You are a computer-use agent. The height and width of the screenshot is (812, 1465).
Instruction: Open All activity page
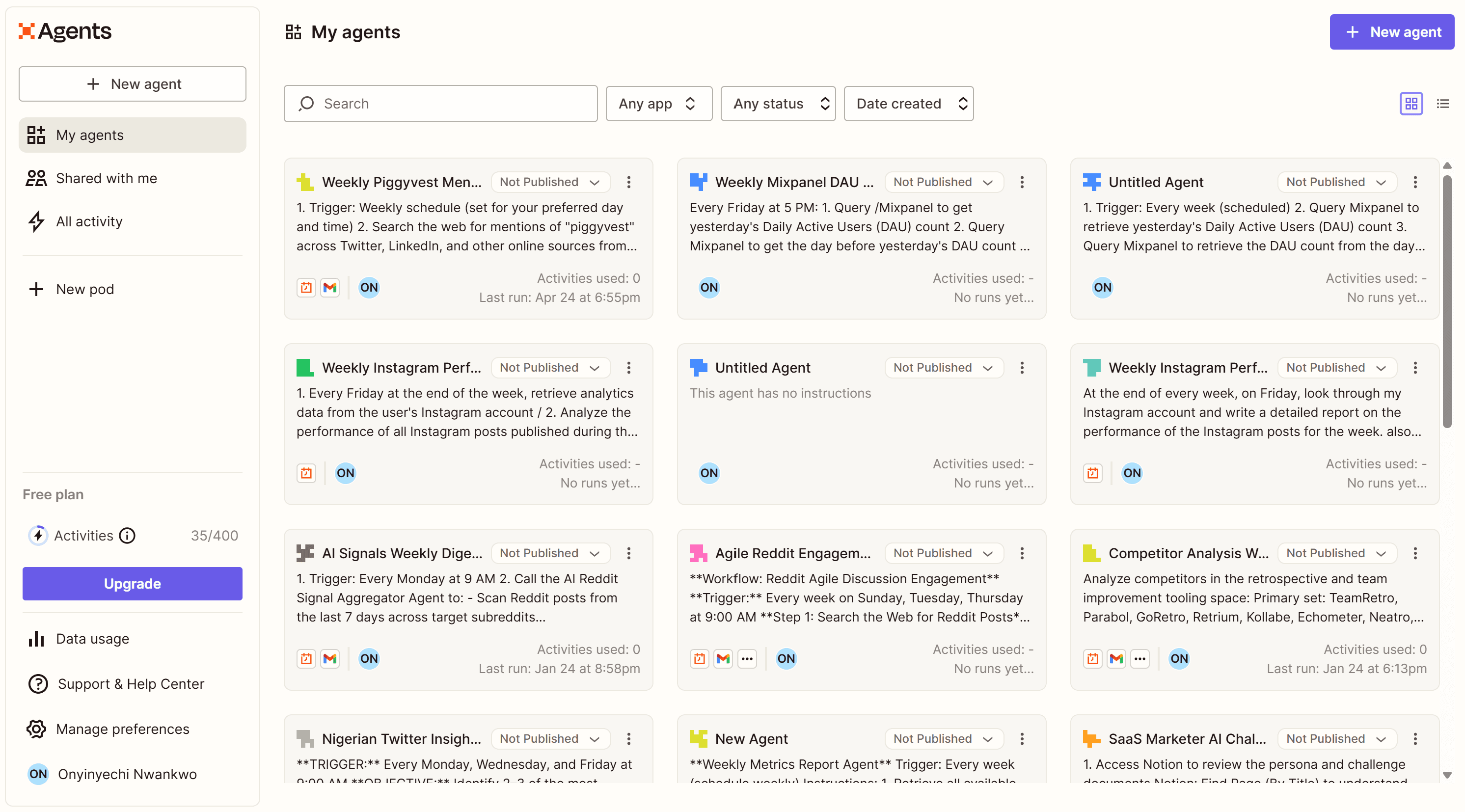pos(132,221)
